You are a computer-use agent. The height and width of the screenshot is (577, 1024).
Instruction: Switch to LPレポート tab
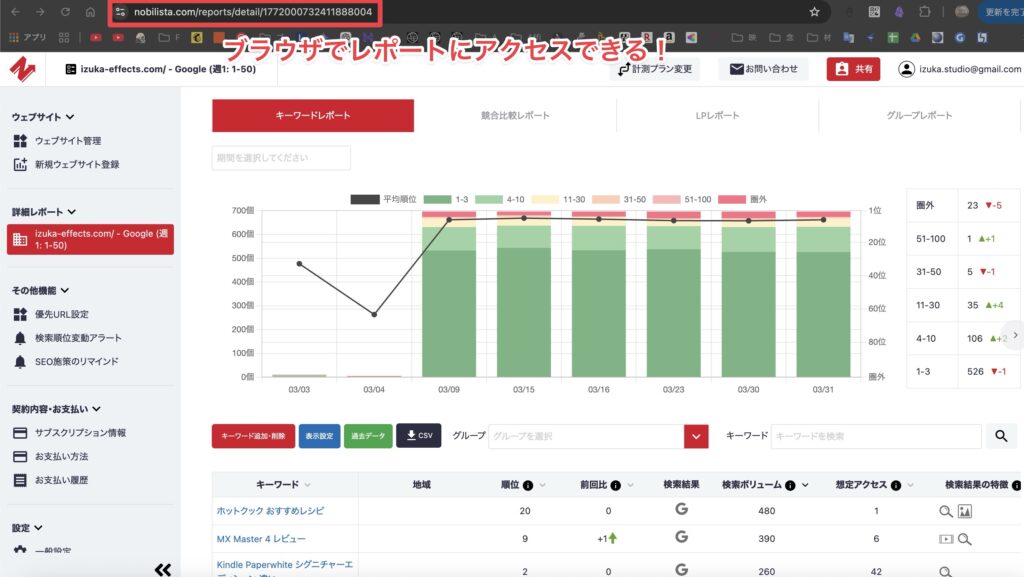[717, 116]
